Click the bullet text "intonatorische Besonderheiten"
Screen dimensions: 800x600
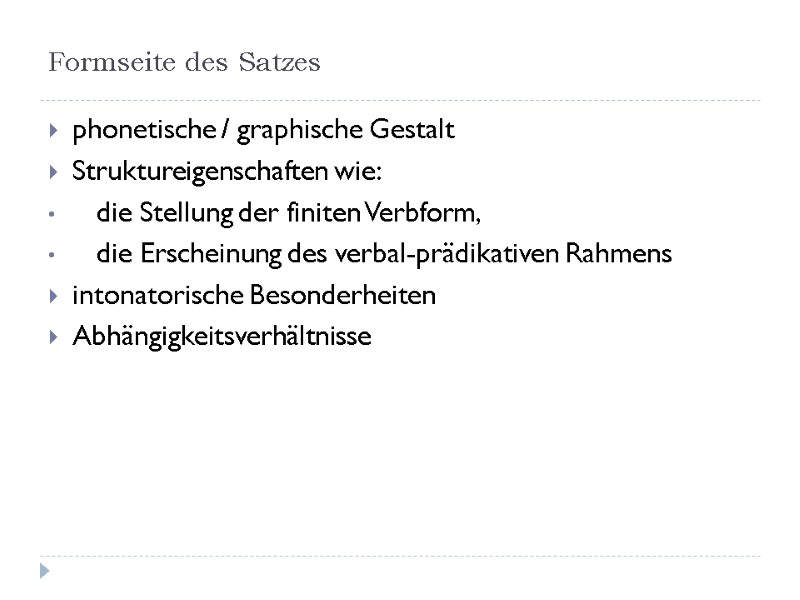[x=254, y=297]
